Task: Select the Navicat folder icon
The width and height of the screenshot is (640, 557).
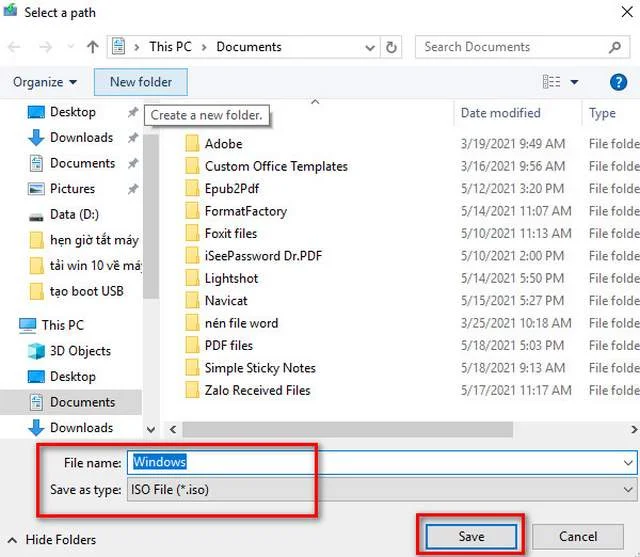Action: pos(192,301)
